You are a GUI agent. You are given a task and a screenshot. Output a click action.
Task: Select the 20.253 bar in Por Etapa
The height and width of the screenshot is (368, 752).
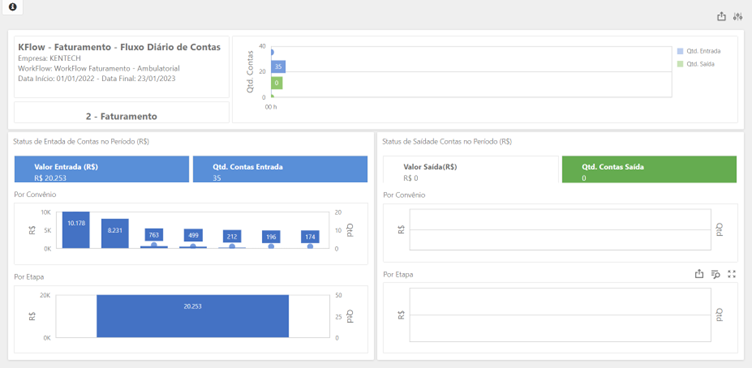[193, 316]
